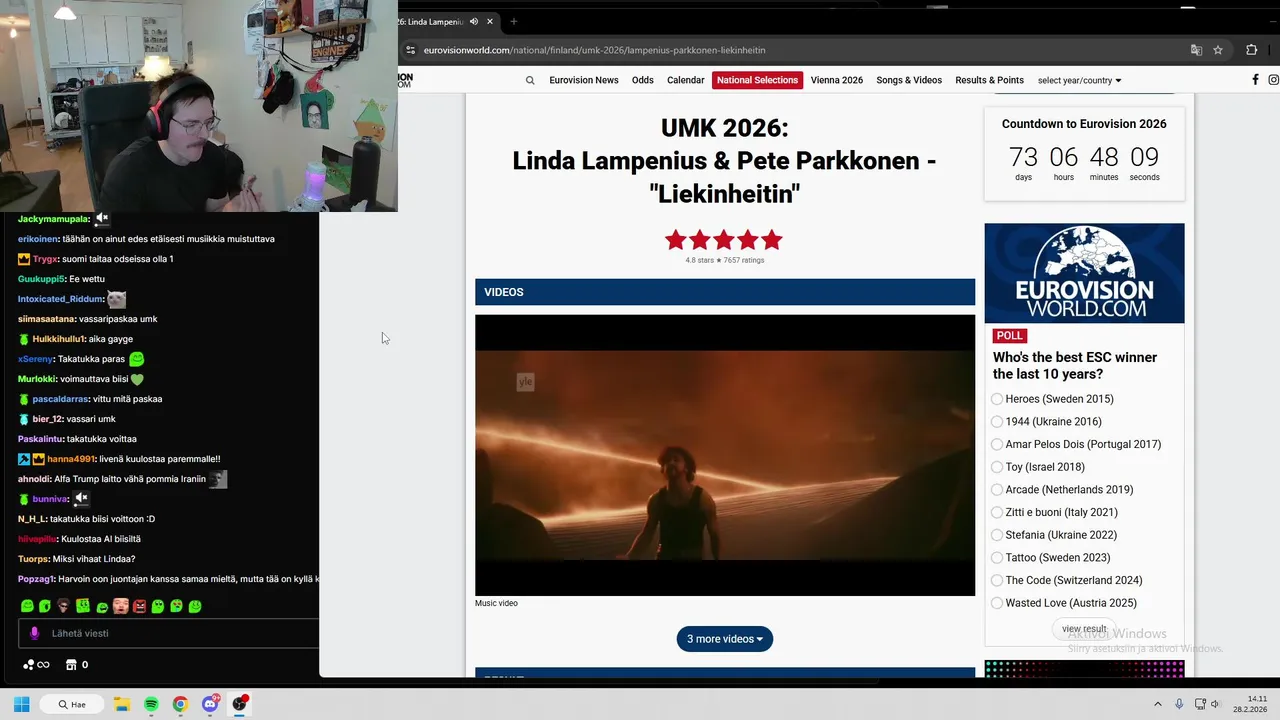Open username Murlokki in chat
1280x720 pixels.
coord(36,379)
